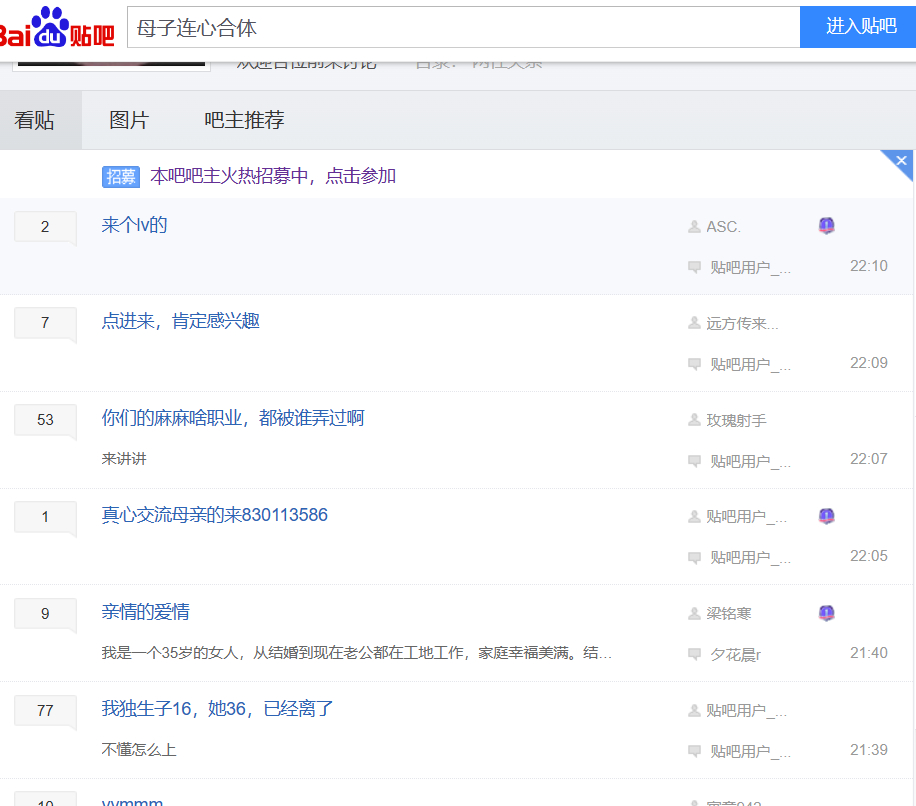Open the 图片 tab
916x806 pixels.
(129, 121)
